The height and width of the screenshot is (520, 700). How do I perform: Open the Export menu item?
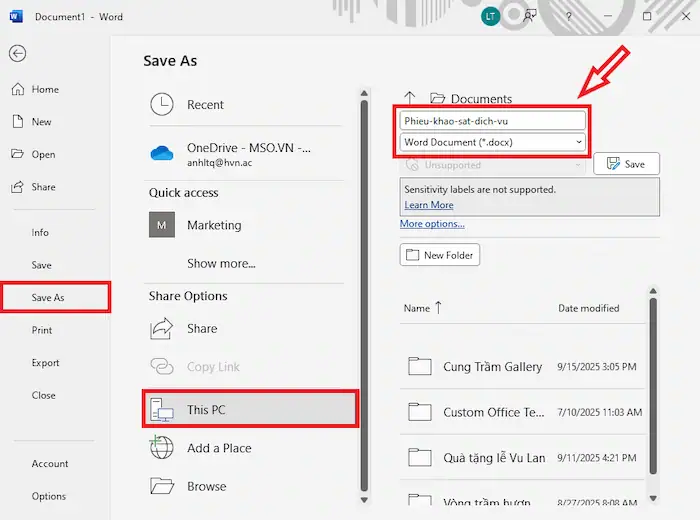(x=45, y=363)
